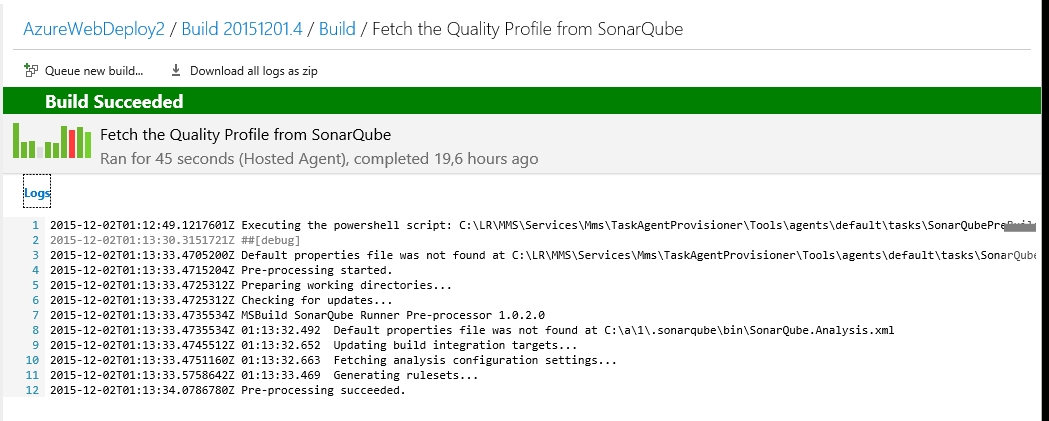The height and width of the screenshot is (421, 1049).
Task: Click the last green histogram bar
Action: click(88, 145)
